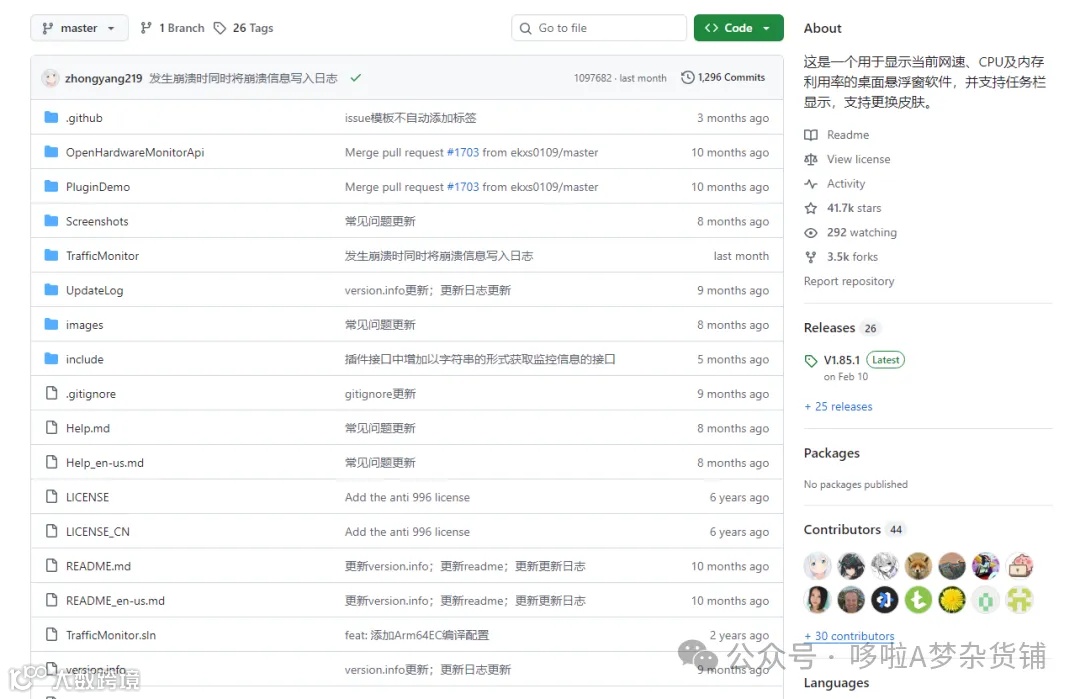This screenshot has width=1080, height=699.
Task: View the 26 Tags link
Action: click(x=244, y=28)
